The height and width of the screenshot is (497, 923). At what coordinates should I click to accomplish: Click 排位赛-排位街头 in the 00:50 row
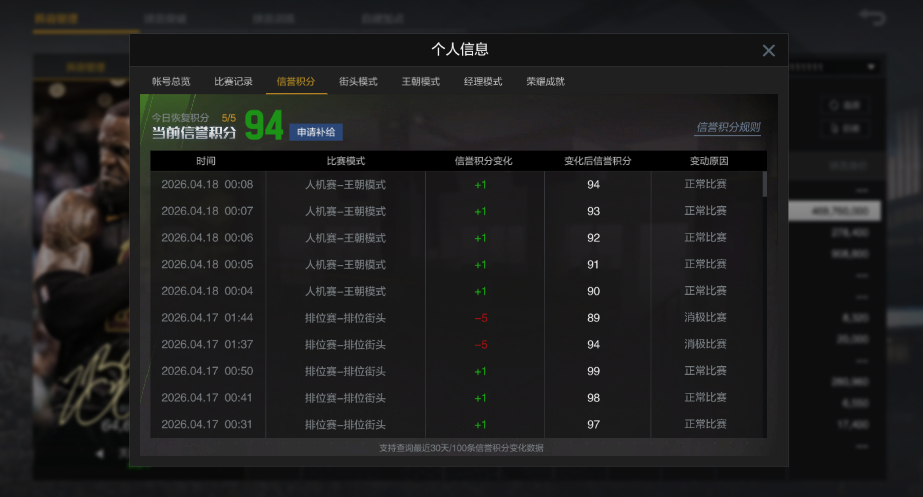pos(346,371)
